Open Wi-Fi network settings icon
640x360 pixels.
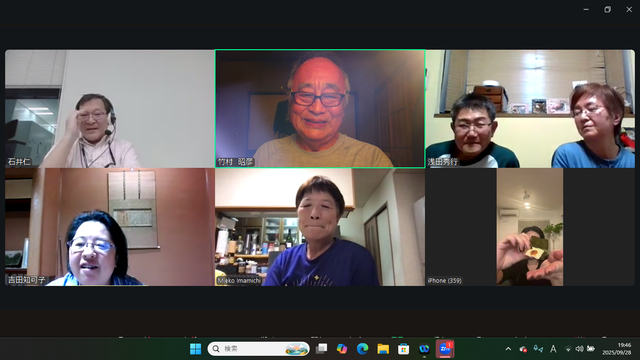tap(568, 349)
